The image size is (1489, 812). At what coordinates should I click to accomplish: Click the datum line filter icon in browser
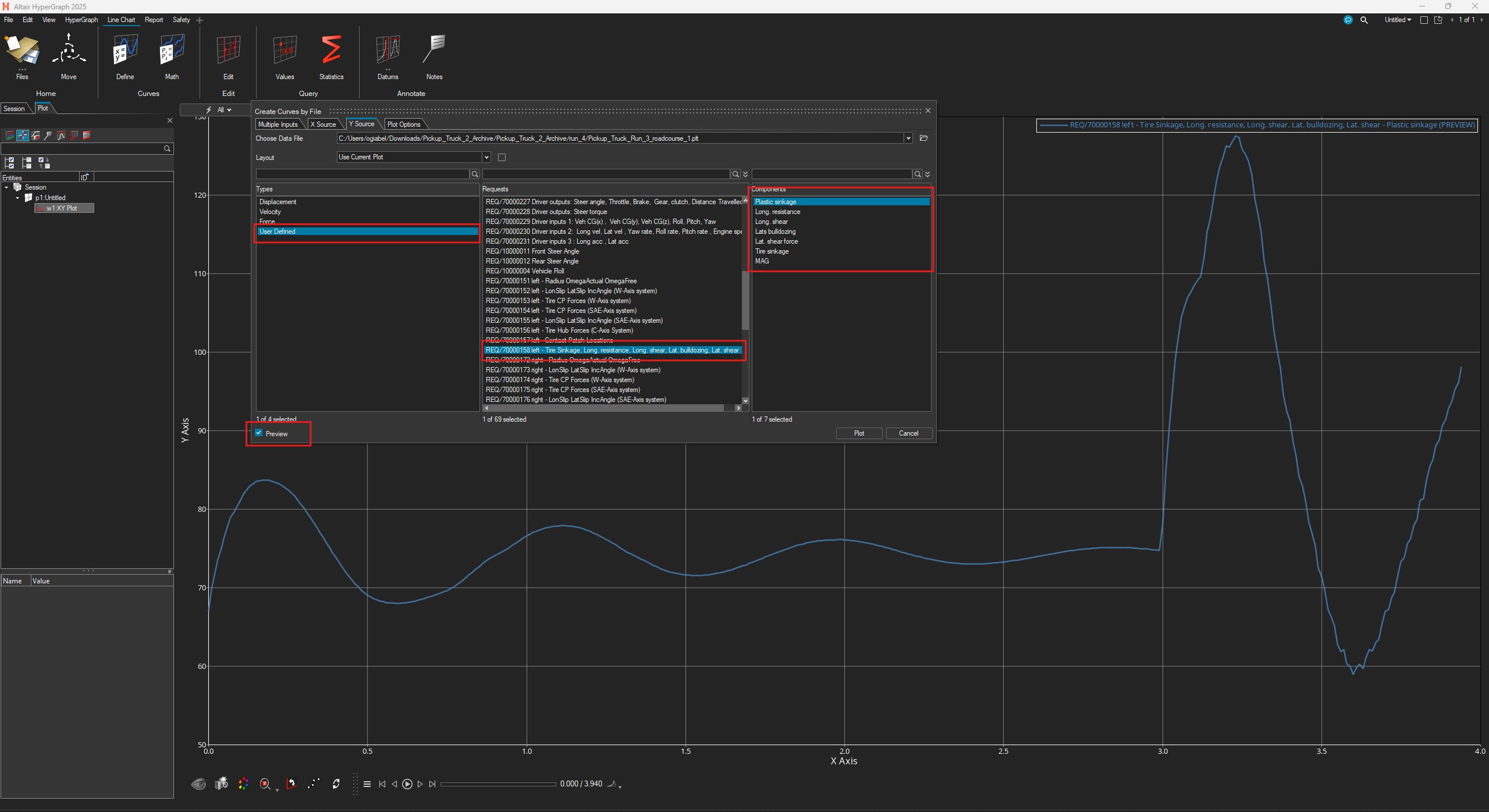pyautogui.click(x=61, y=136)
